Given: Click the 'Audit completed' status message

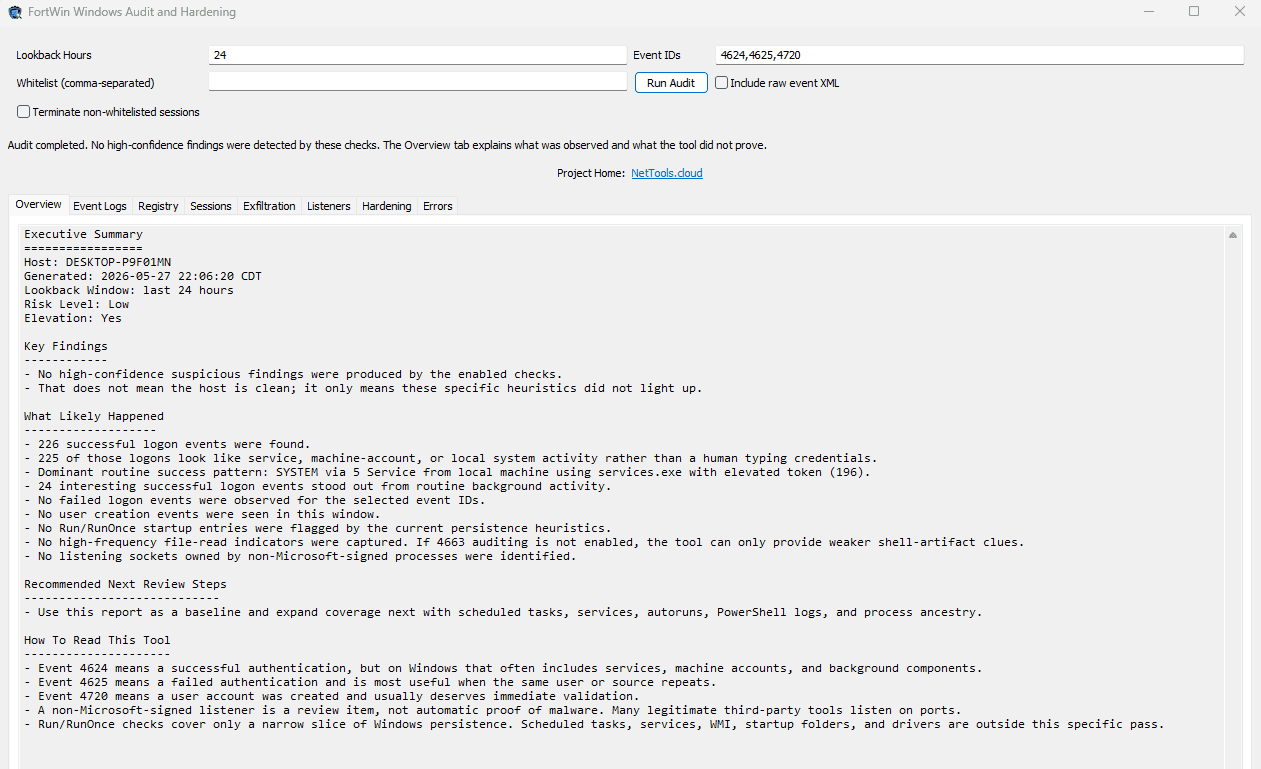Looking at the screenshot, I should pos(388,145).
